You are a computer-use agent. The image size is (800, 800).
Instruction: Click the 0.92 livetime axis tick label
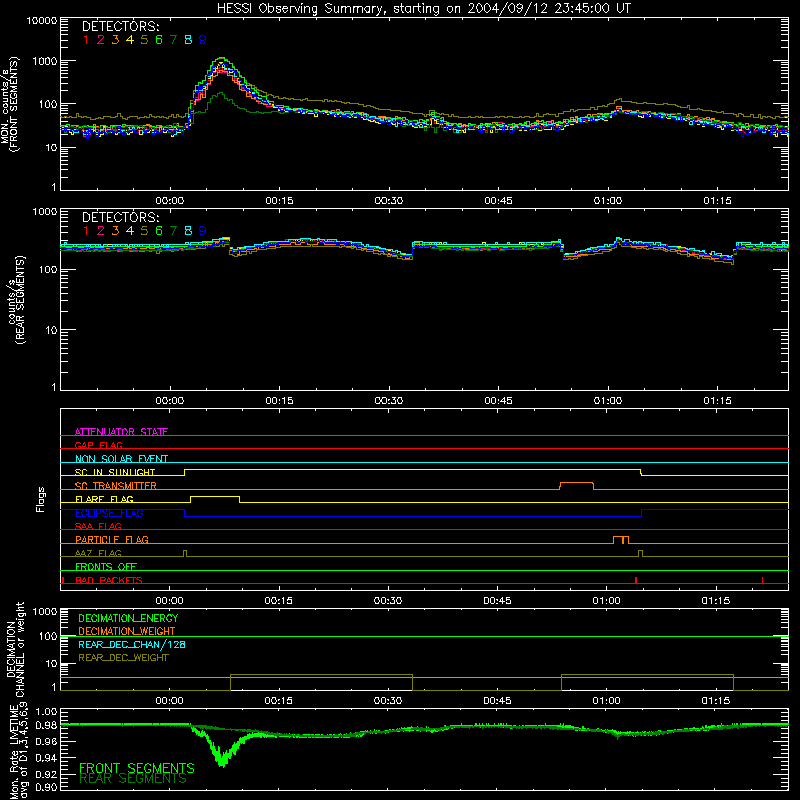point(46,775)
